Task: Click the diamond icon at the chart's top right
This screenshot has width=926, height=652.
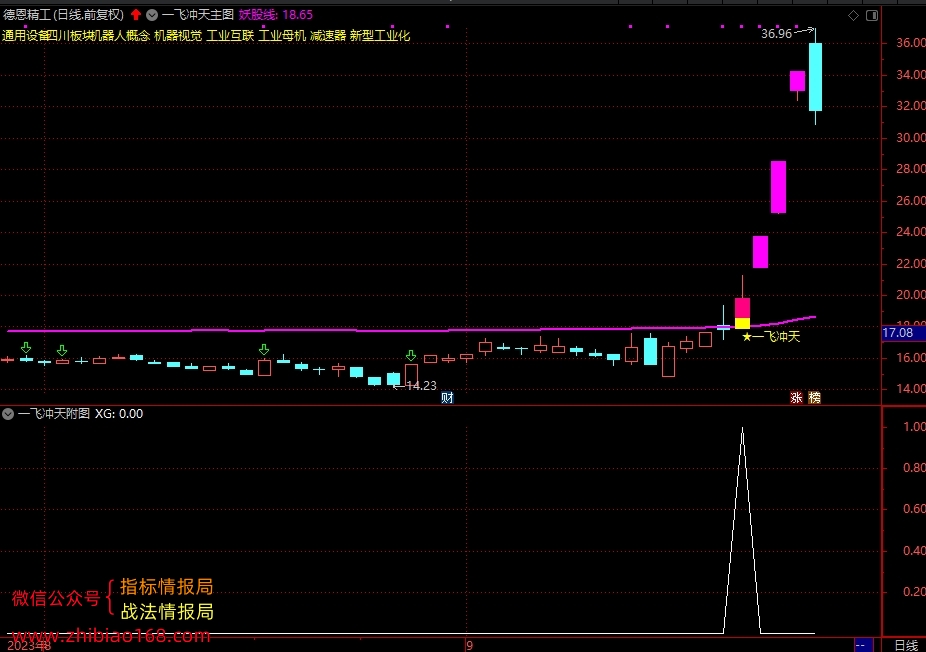Action: tap(853, 15)
